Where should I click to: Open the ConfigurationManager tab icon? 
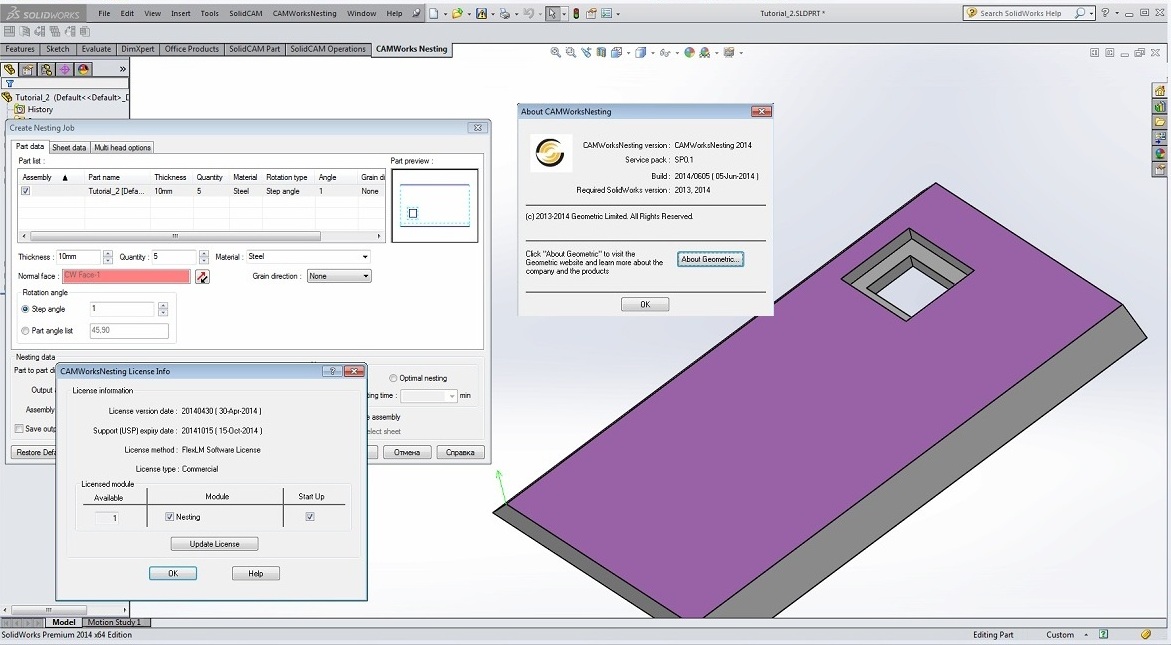pos(47,69)
